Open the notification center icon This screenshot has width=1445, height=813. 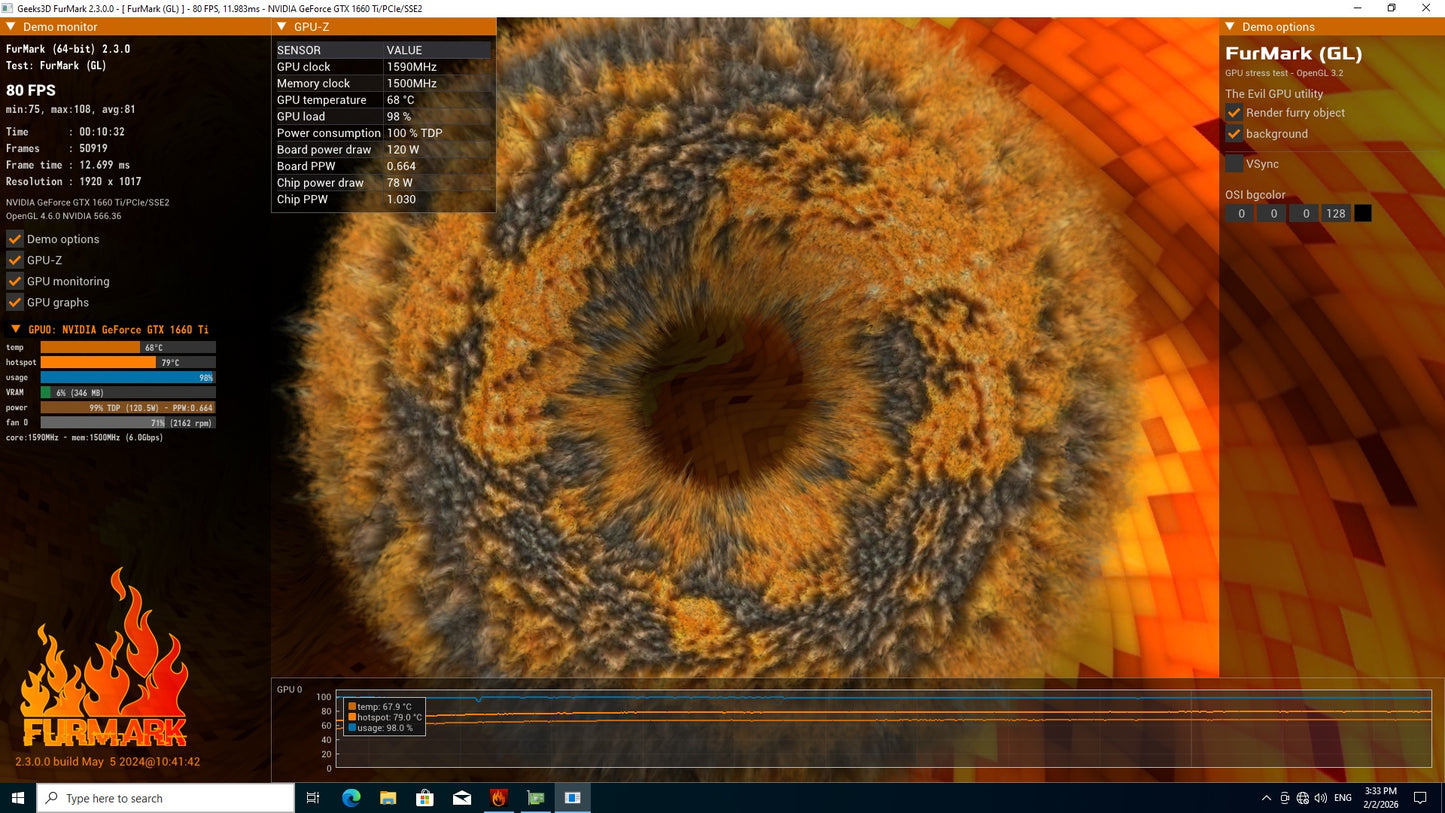click(1420, 798)
